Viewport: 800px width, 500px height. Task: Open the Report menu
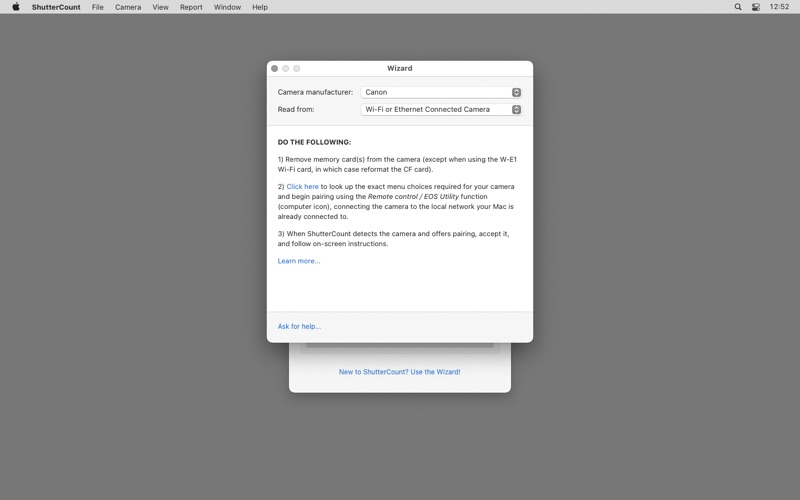pyautogui.click(x=191, y=7)
